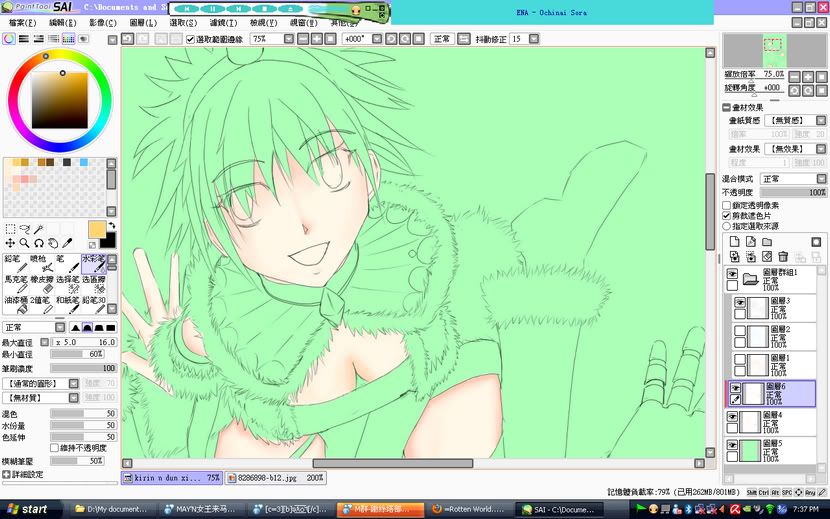This screenshot has width=830, height=519.
Task: Collapse the 畫材效果 section
Action: (727, 108)
